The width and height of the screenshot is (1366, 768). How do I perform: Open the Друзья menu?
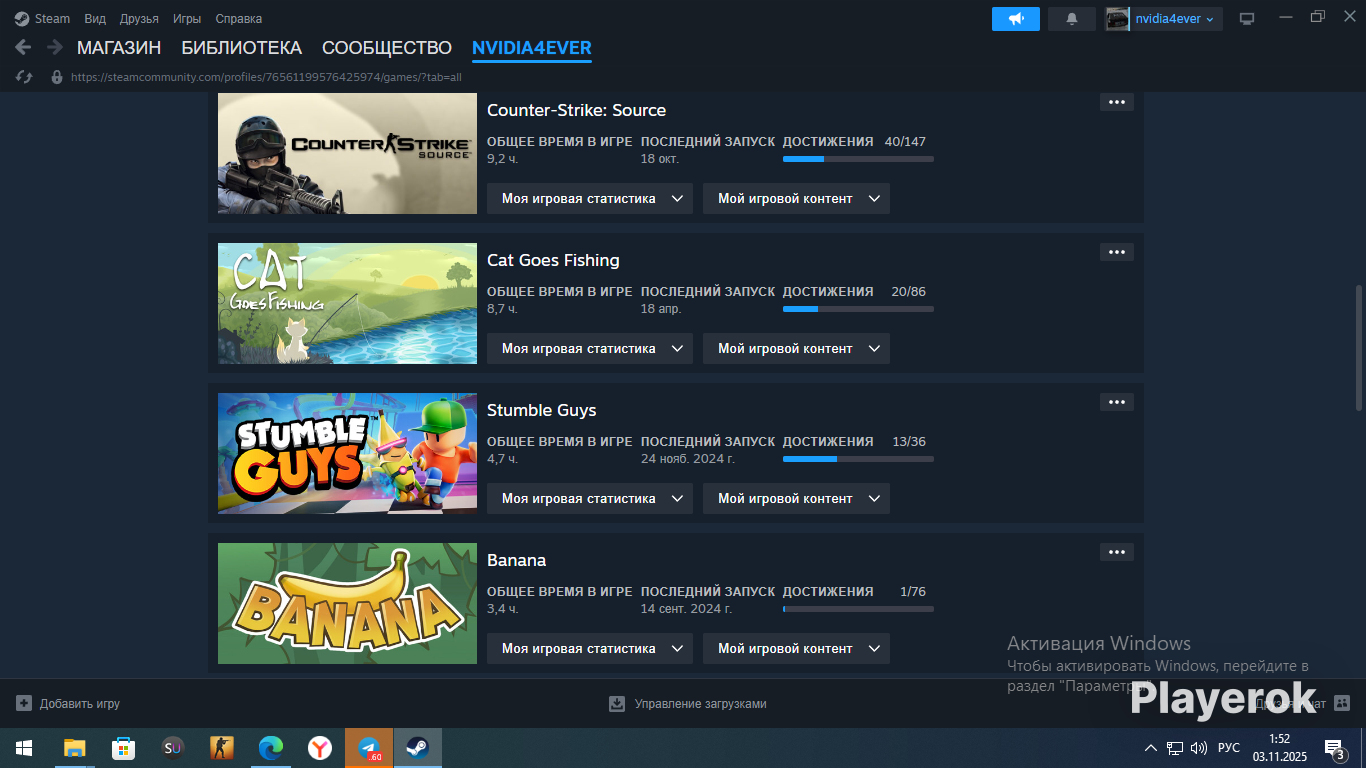139,19
